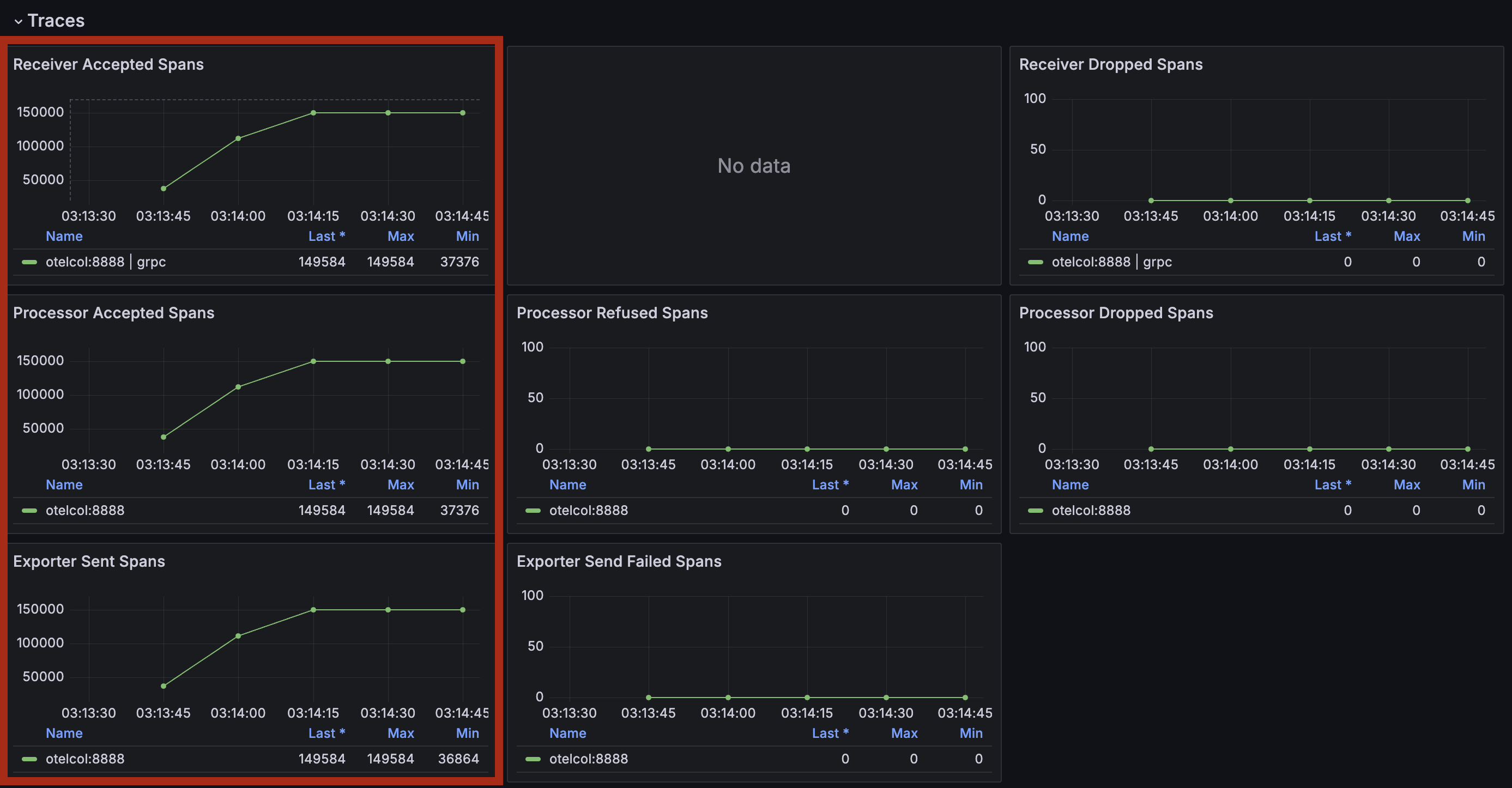Open the Receiver Accepted Spans panel title
The width and height of the screenshot is (1512, 788).
click(x=108, y=64)
